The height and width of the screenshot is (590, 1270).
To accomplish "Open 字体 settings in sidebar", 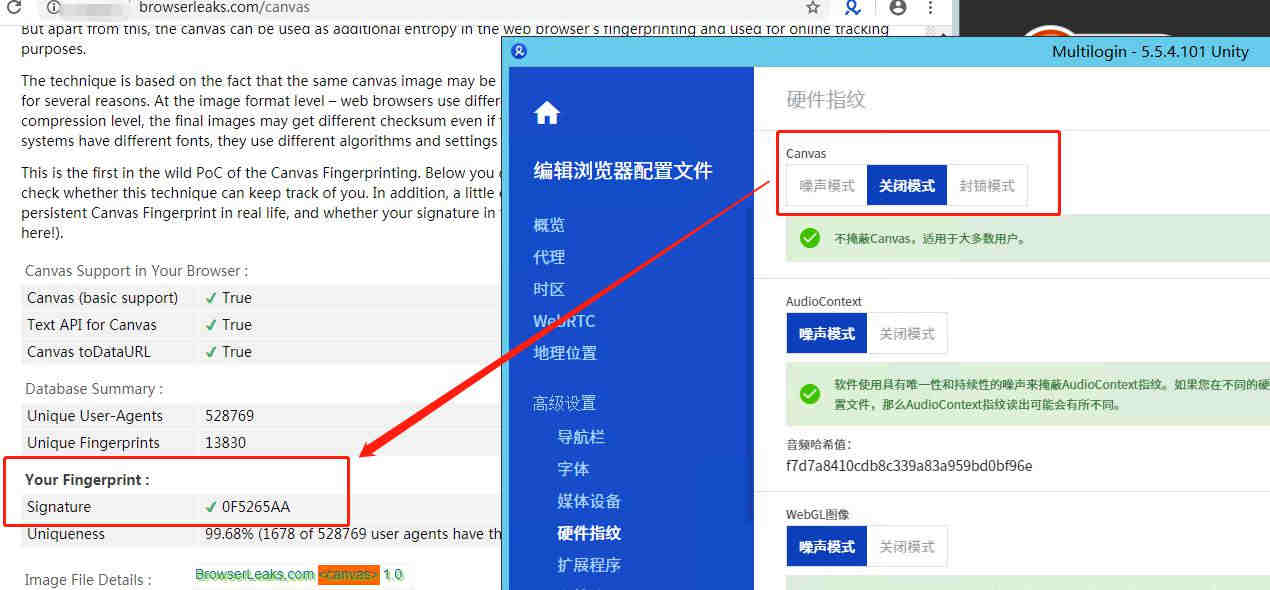I will pos(573,469).
